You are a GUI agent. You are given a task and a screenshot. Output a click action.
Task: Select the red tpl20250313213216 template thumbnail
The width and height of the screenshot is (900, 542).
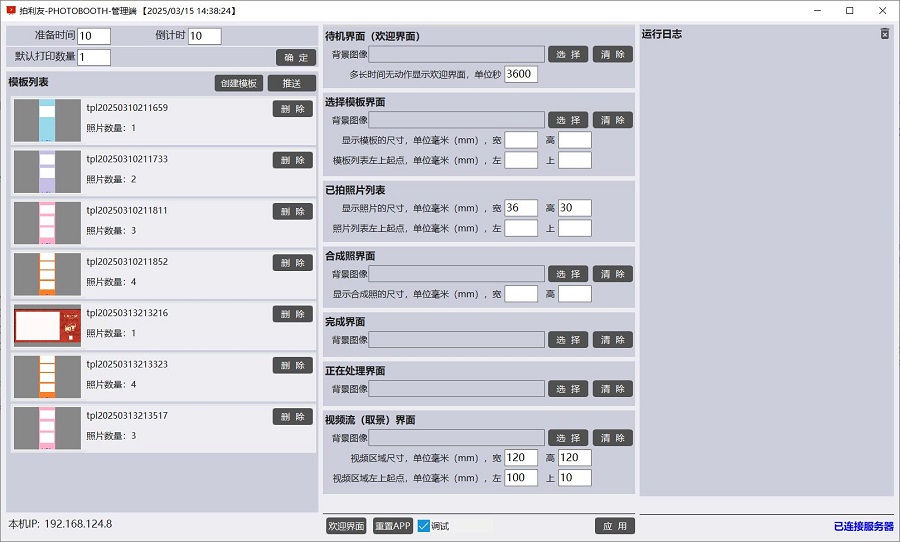[x=47, y=325]
